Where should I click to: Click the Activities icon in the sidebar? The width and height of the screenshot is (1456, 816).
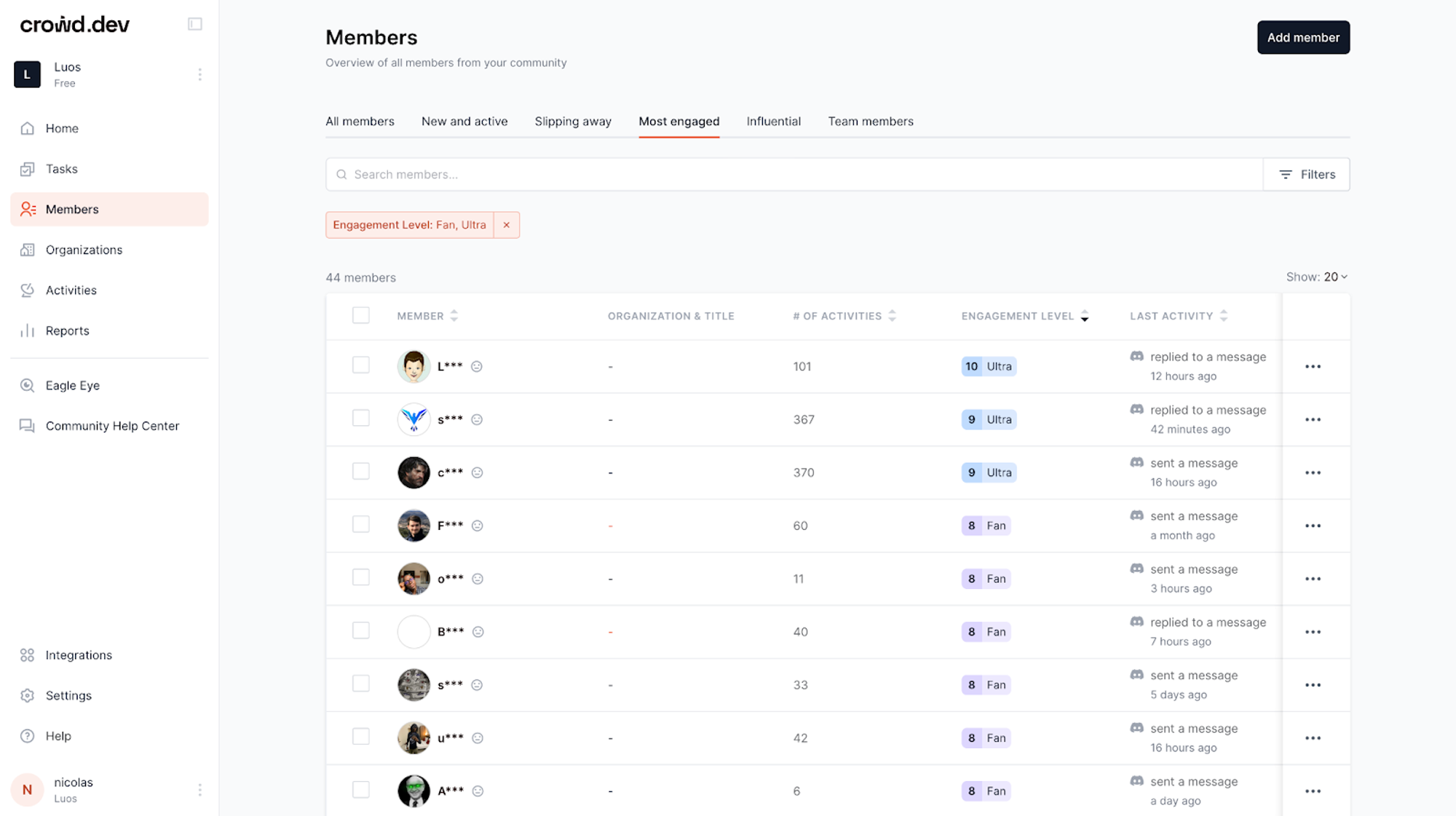[27, 290]
